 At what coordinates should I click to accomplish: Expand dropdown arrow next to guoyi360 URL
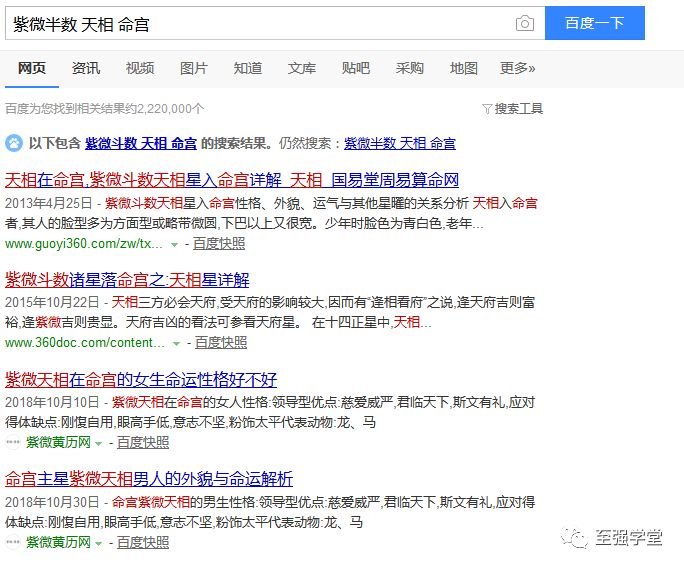[x=174, y=244]
